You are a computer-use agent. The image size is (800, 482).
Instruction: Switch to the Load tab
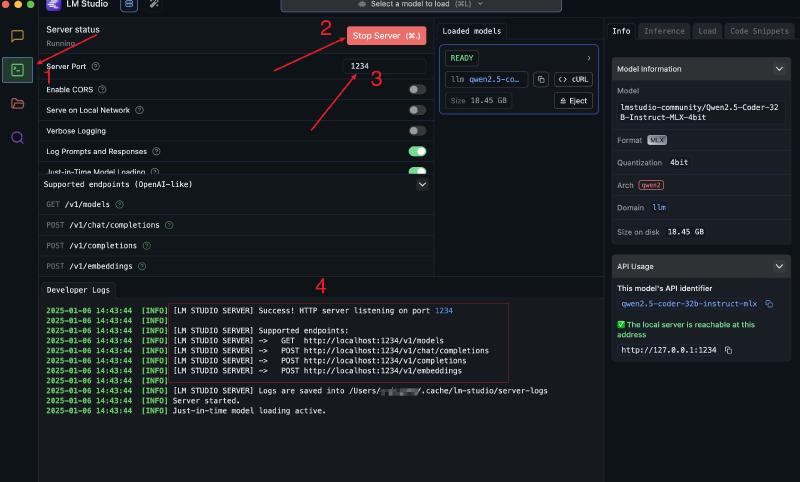click(x=707, y=31)
